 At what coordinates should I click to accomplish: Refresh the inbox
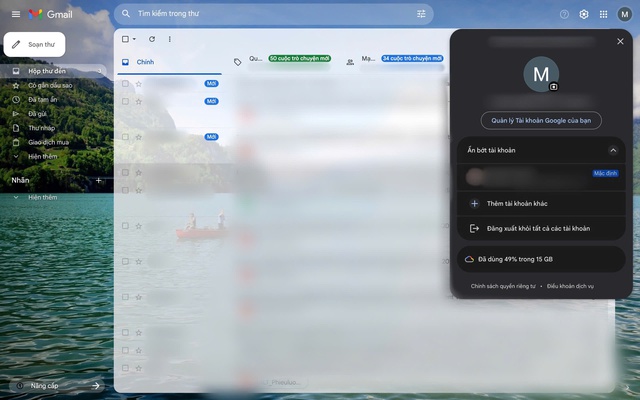coord(152,39)
